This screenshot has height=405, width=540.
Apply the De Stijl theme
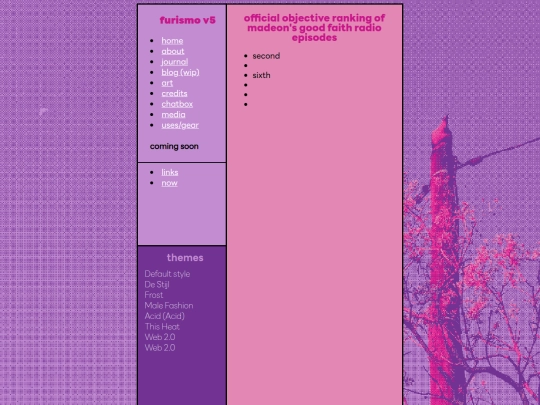157,285
